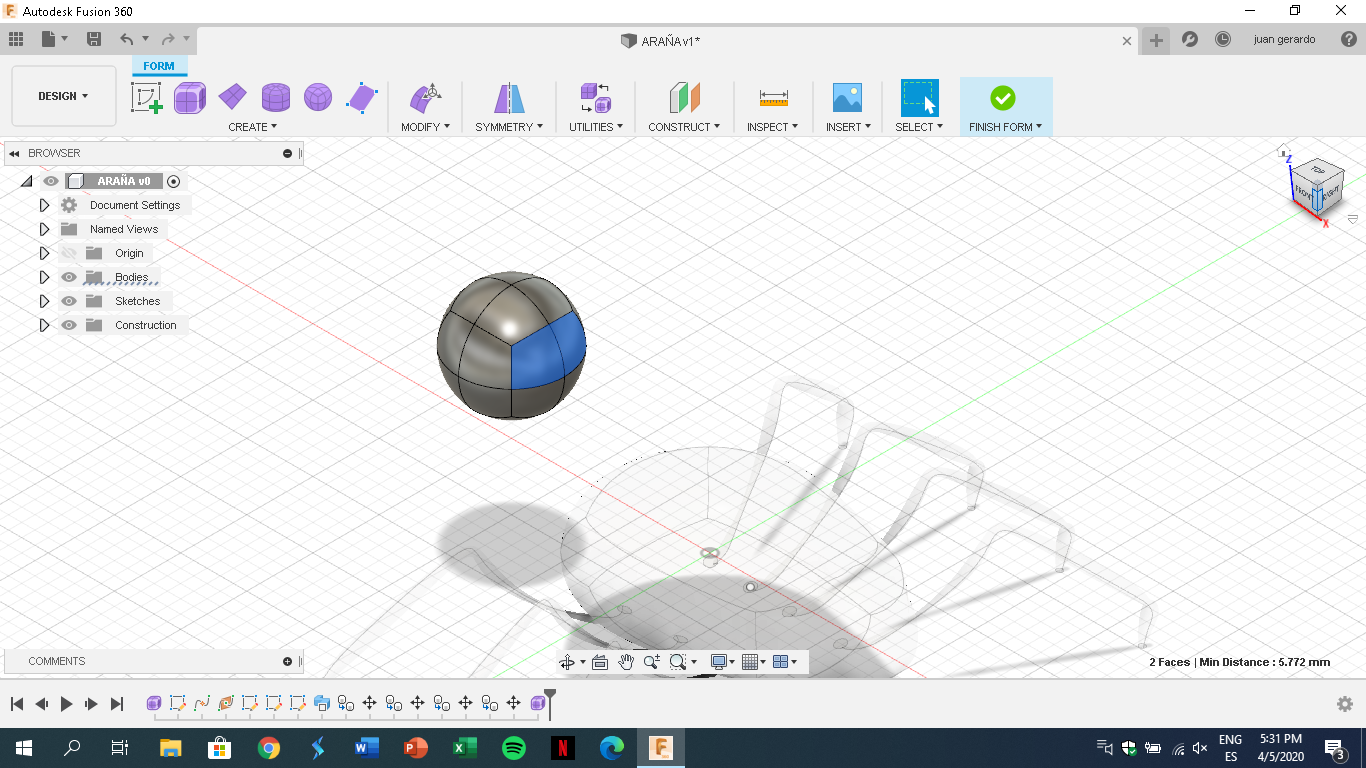Image resolution: width=1366 pixels, height=768 pixels.
Task: Open the SYMMETRY menu
Action: click(x=508, y=126)
